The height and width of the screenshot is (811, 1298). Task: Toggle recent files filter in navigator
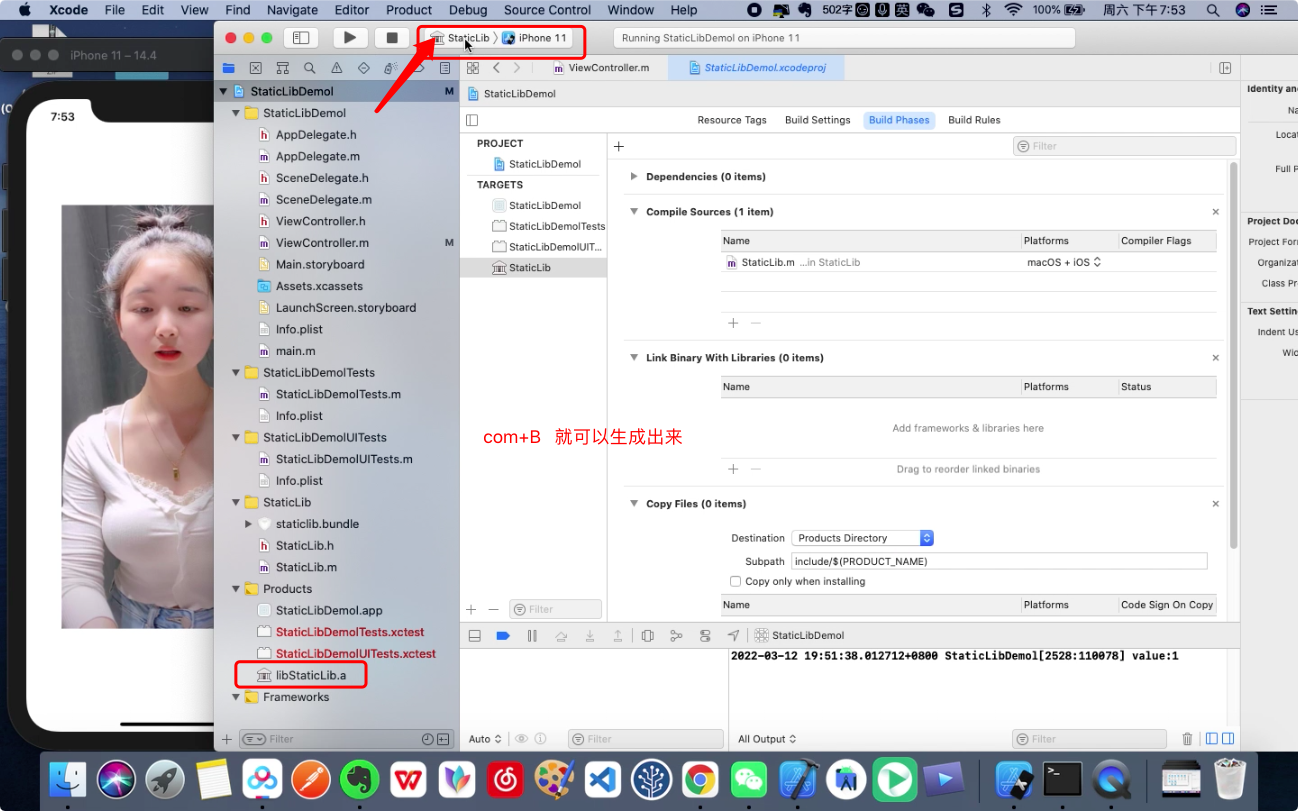428,739
